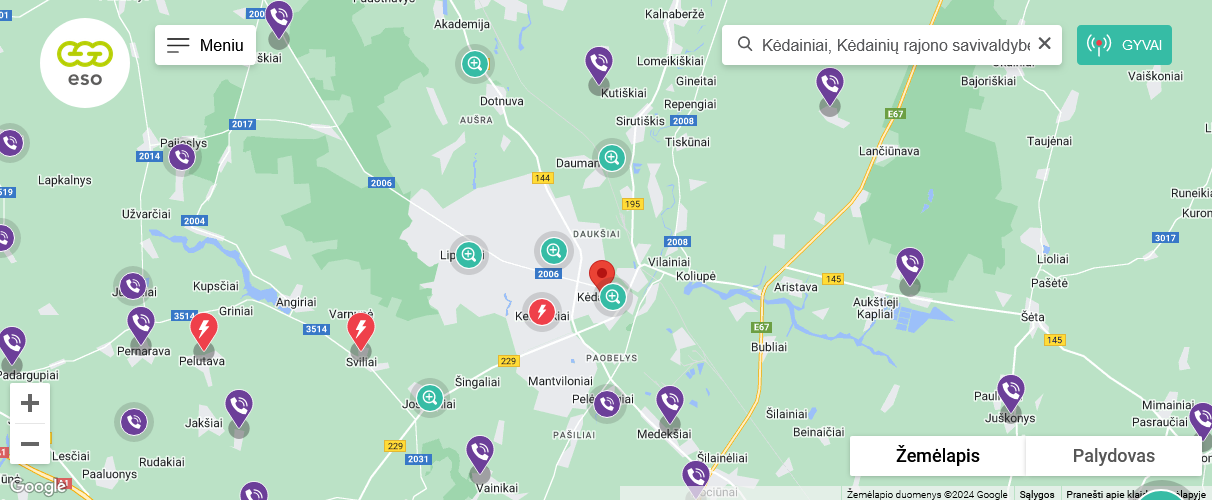Toggle the GYVAI live button
This screenshot has width=1212, height=500.
1124,45
